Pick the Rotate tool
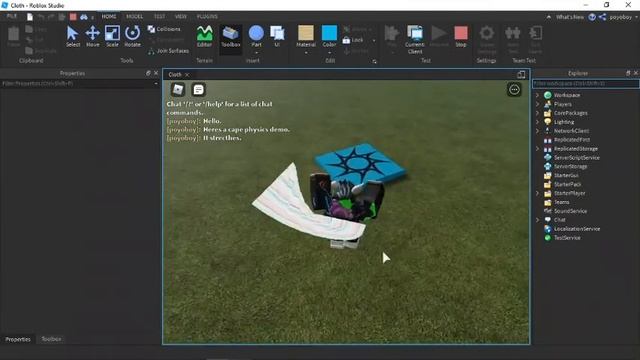Image resolution: width=640 pixels, height=360 pixels. click(132, 36)
